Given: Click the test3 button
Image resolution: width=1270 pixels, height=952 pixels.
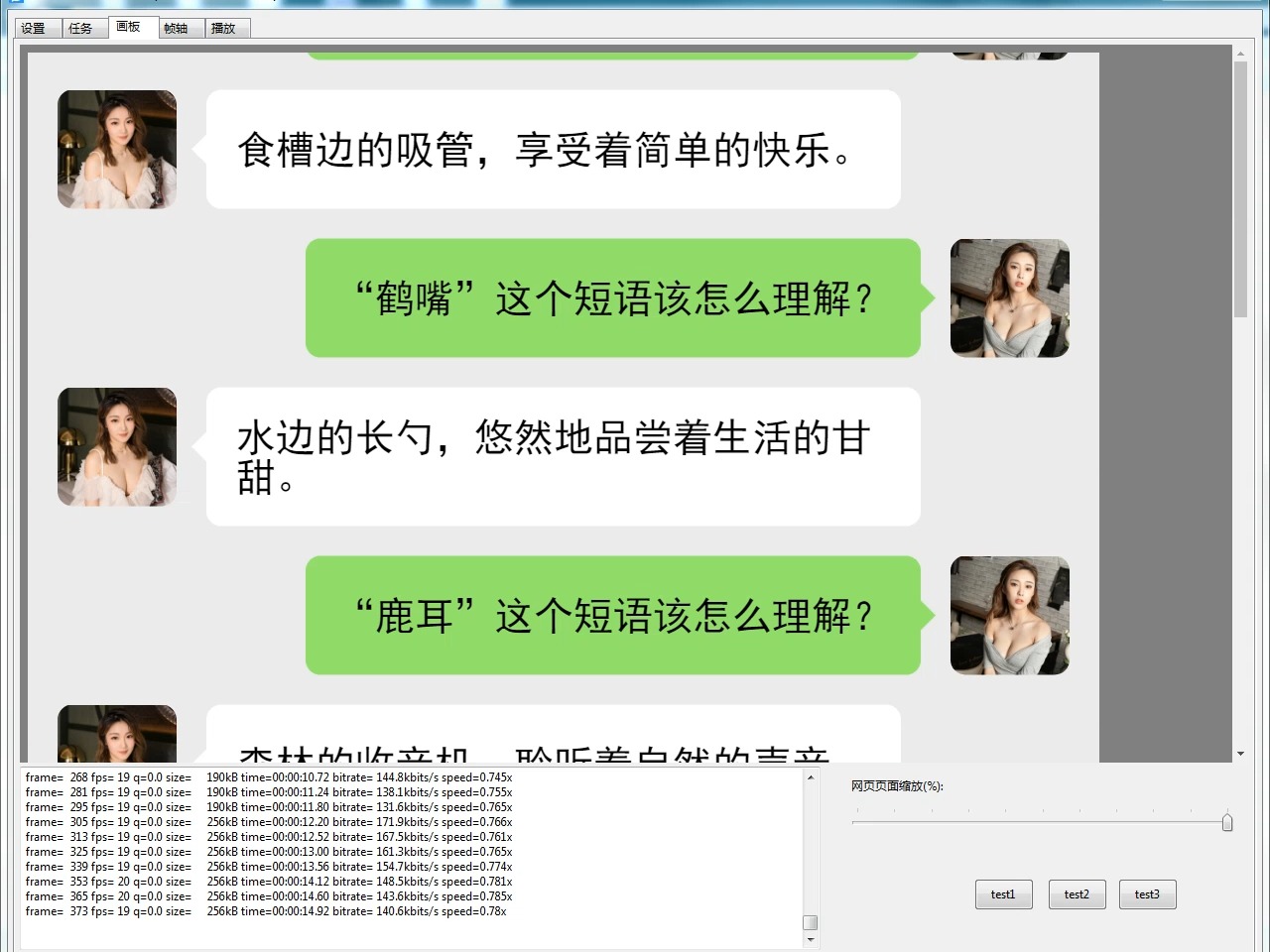Looking at the screenshot, I should point(1148,894).
